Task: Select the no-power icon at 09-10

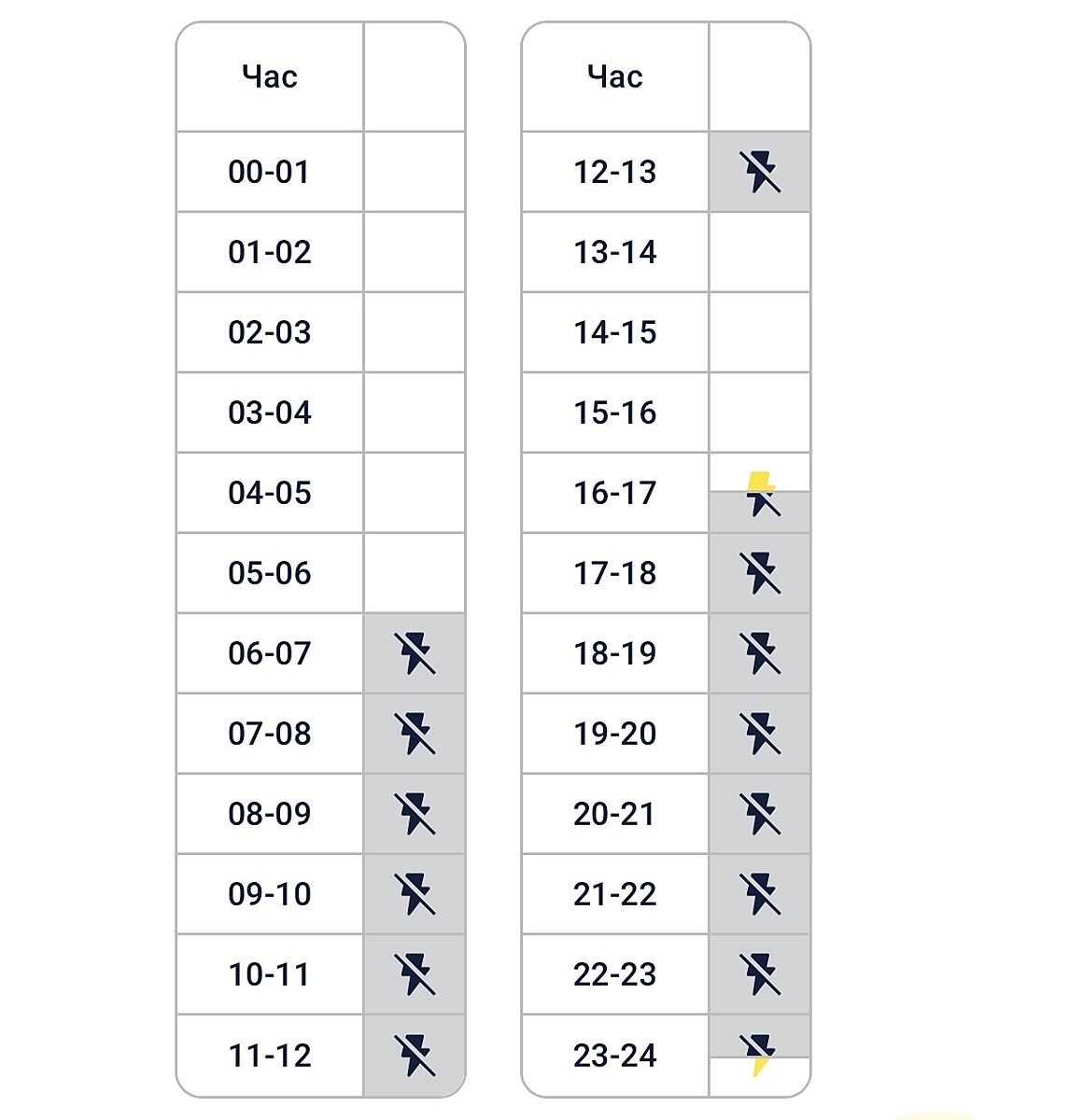Action: point(415,894)
